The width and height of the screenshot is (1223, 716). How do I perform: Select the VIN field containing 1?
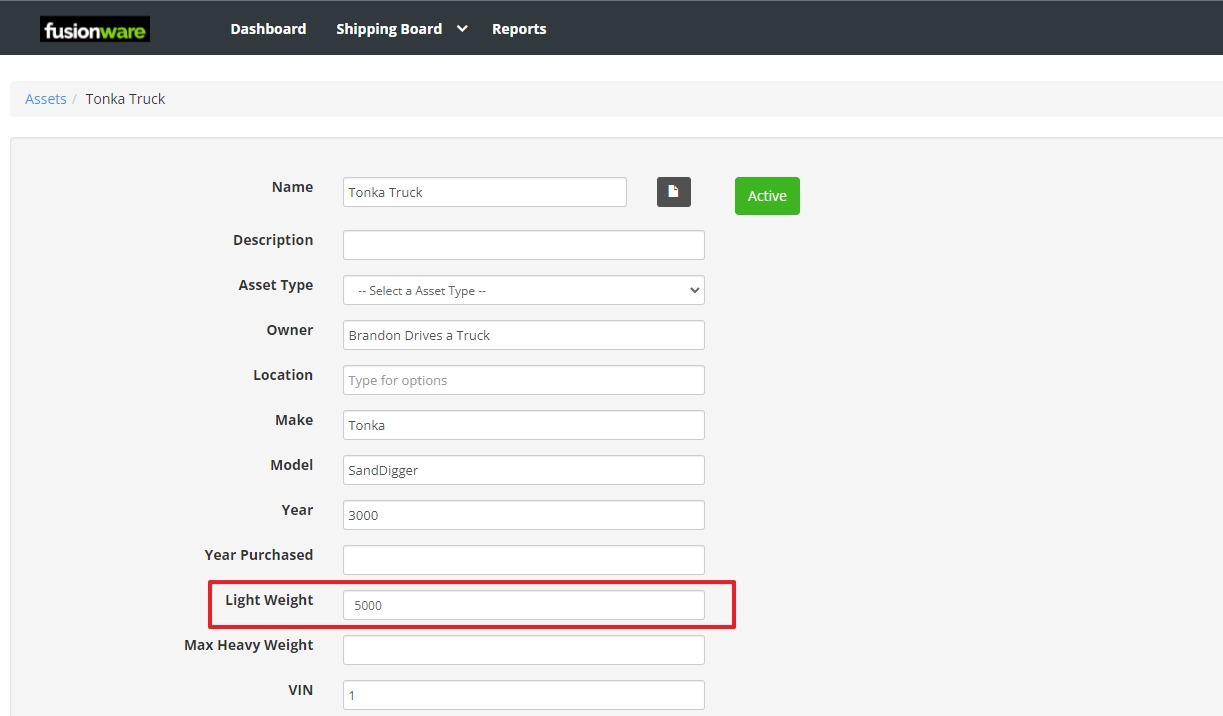[523, 694]
